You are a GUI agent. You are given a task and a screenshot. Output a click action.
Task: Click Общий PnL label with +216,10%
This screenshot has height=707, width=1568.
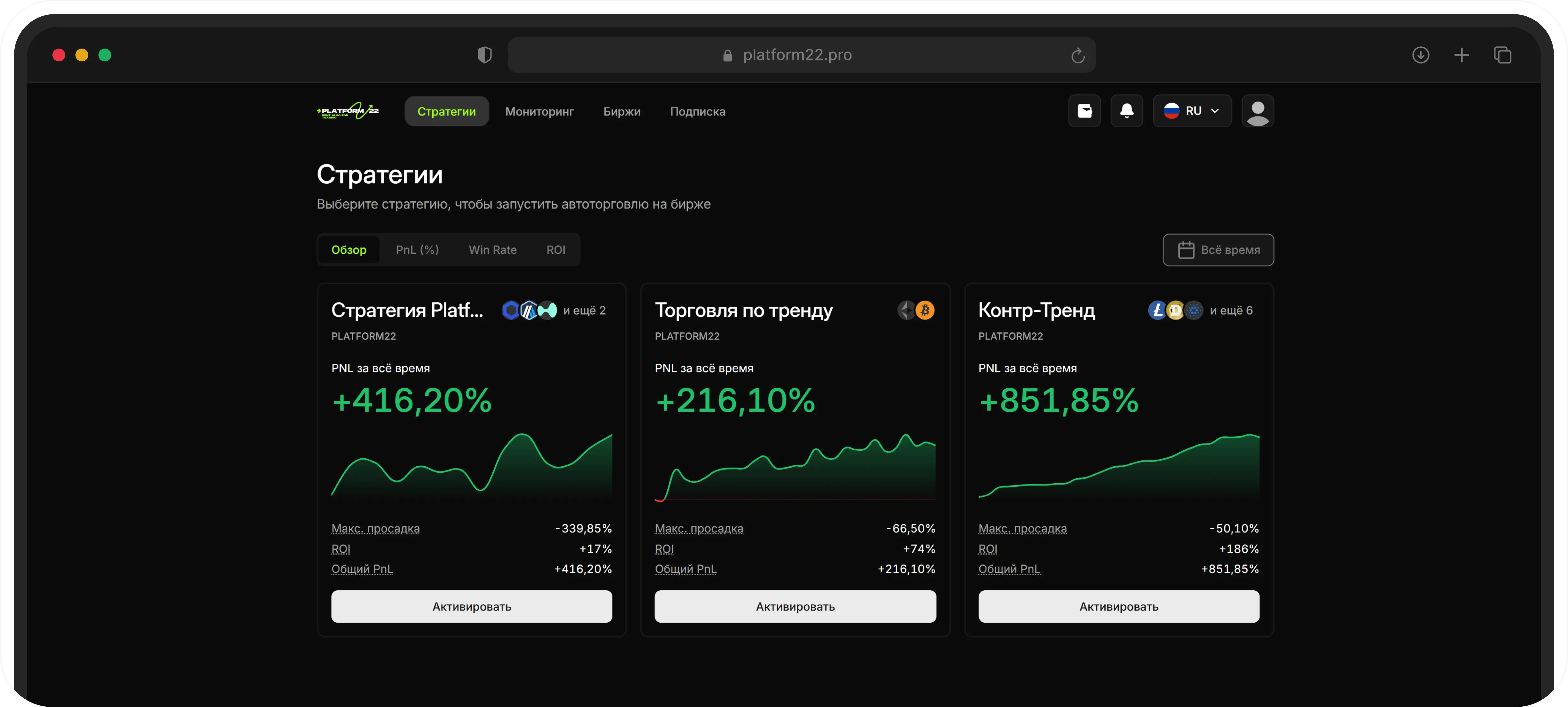[x=686, y=569]
